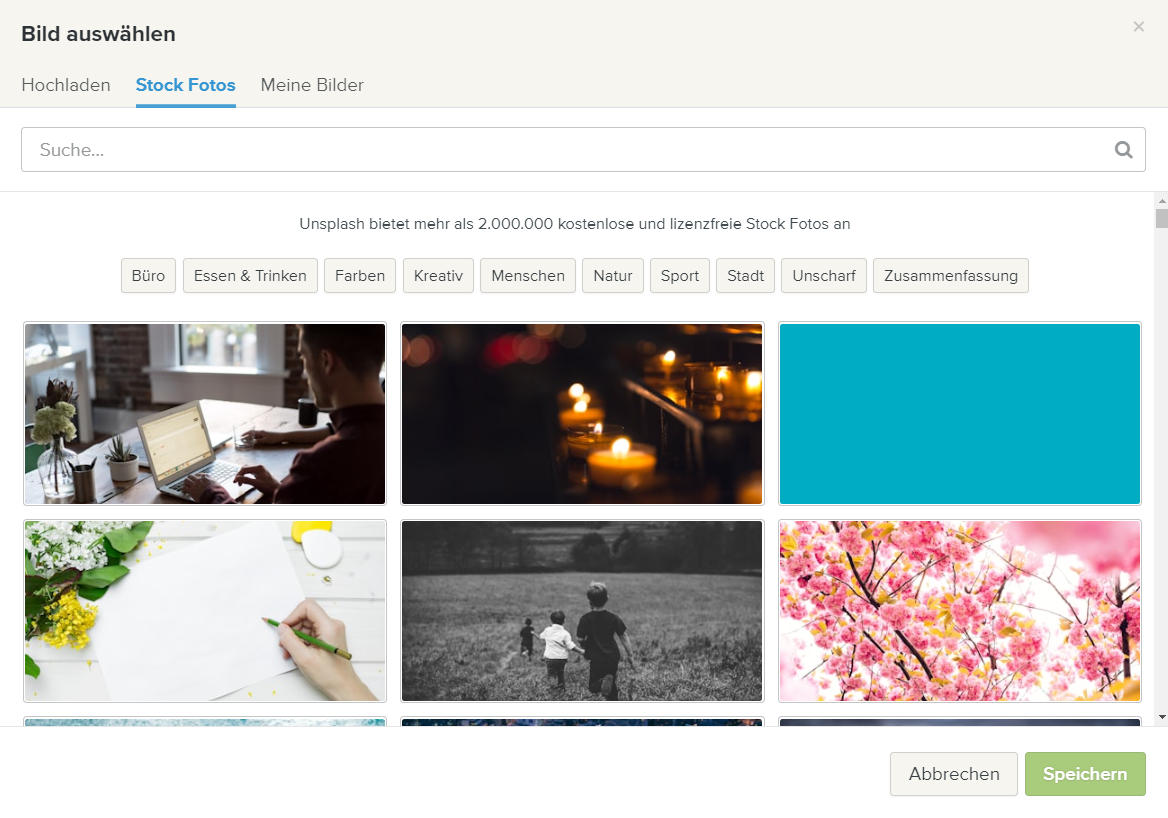The image size is (1168, 818).
Task: Click the Abbrechen button
Action: 953,774
